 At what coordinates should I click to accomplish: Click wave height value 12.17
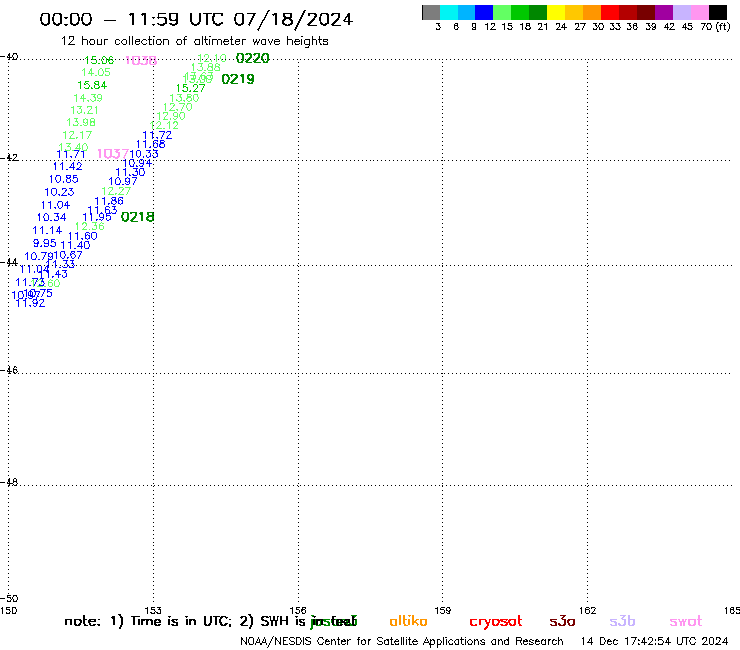coord(77,135)
